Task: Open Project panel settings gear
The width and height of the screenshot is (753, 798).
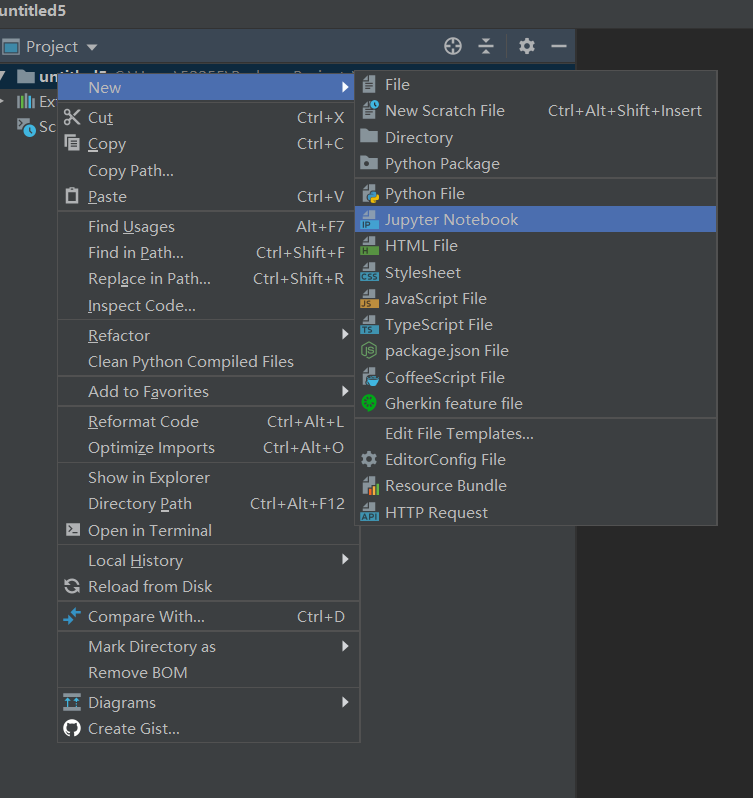Action: (x=527, y=46)
